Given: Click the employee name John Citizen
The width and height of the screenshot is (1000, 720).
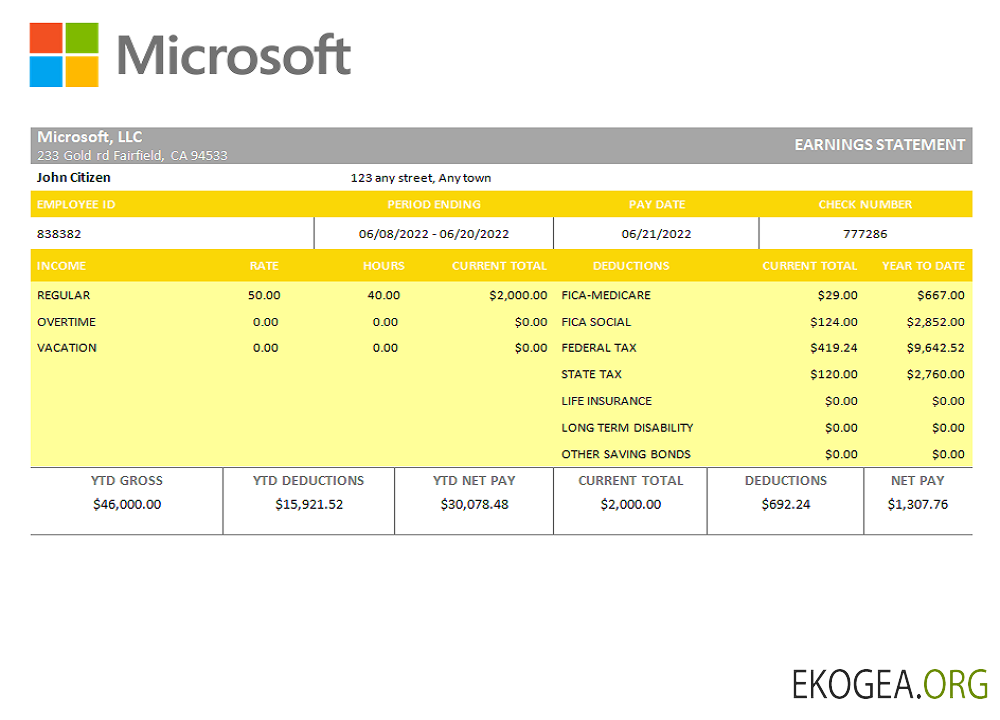Looking at the screenshot, I should pos(74,178).
